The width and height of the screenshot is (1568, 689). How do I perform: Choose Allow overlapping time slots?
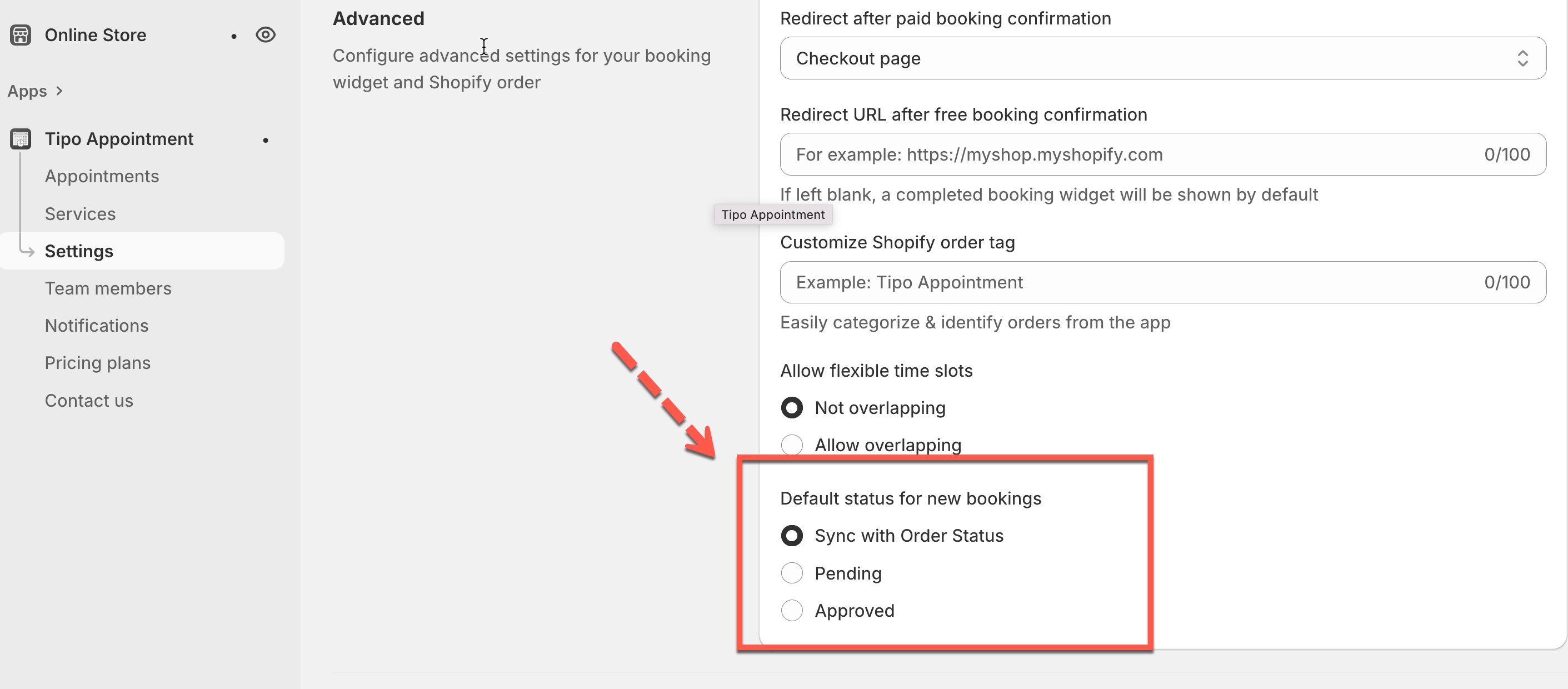(x=792, y=445)
